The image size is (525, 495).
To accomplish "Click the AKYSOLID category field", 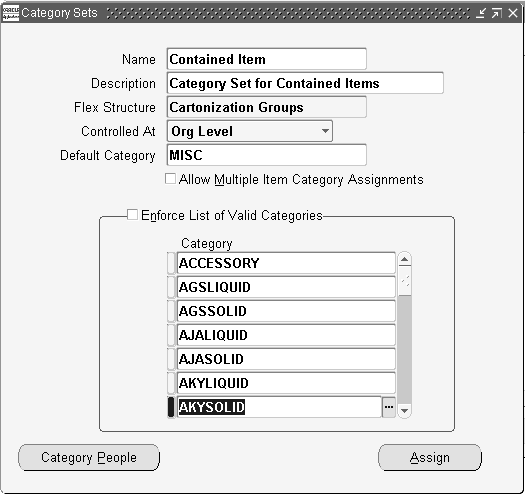I will pos(279,407).
